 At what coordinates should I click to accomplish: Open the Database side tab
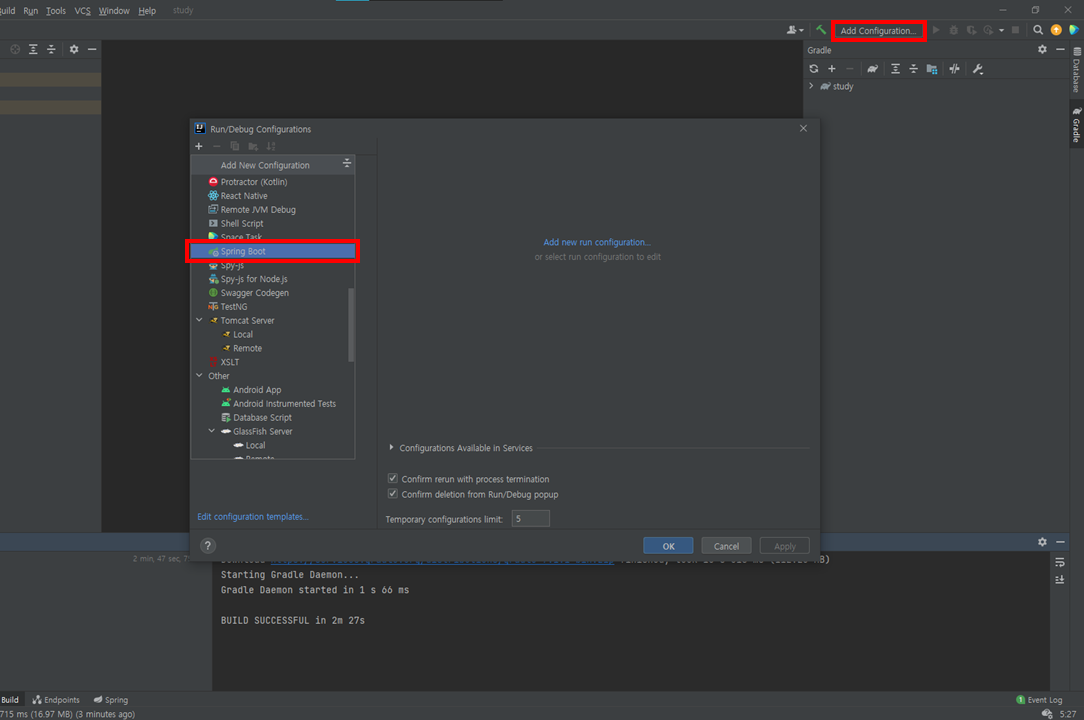1076,71
